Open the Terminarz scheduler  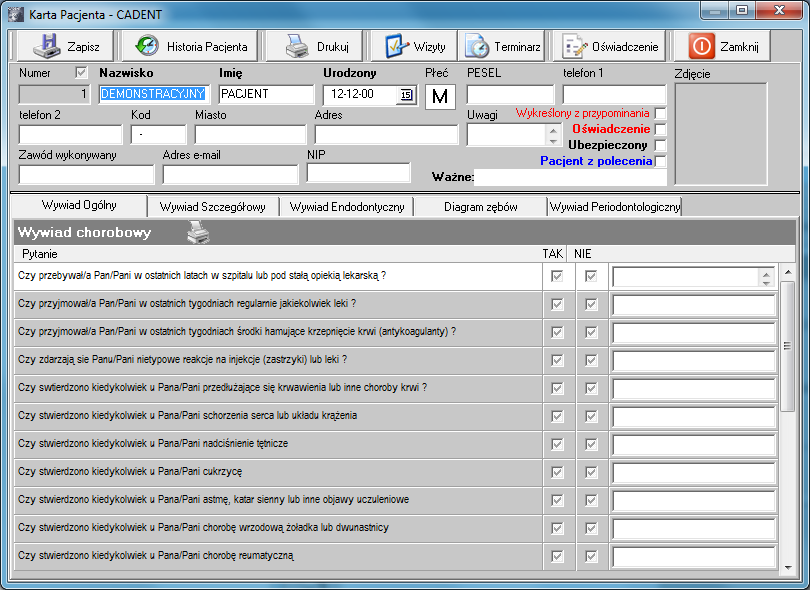pos(477,46)
